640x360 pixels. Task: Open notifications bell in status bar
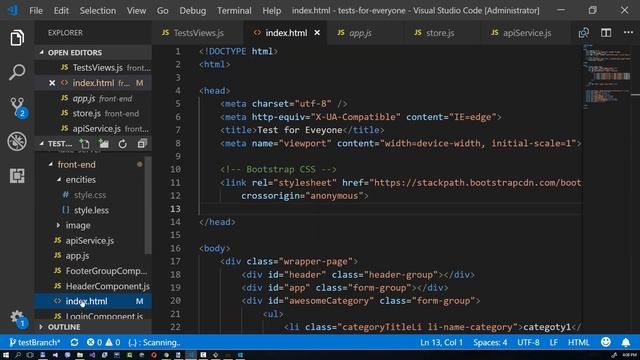pyautogui.click(x=626, y=342)
